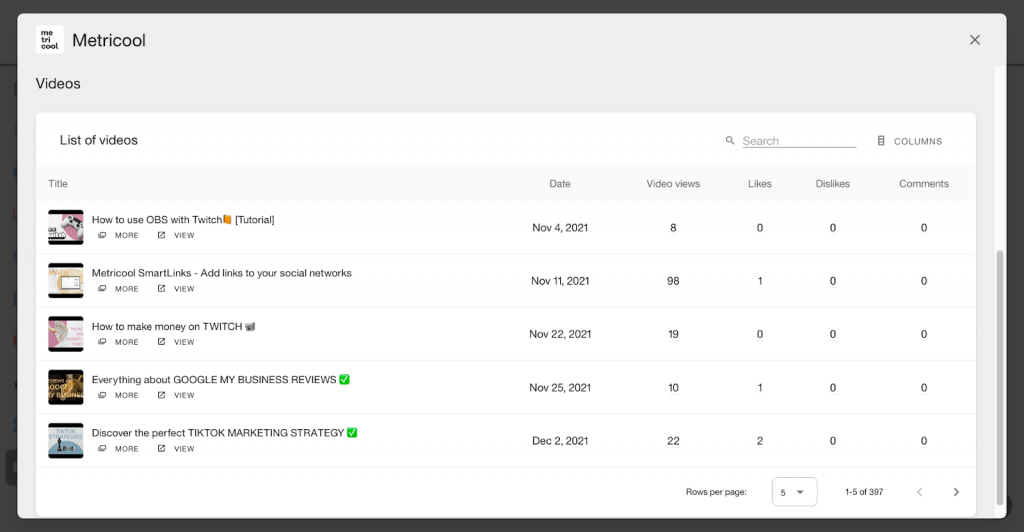Image resolution: width=1024 pixels, height=532 pixels.
Task: Click the Likes column header
Action: (760, 183)
